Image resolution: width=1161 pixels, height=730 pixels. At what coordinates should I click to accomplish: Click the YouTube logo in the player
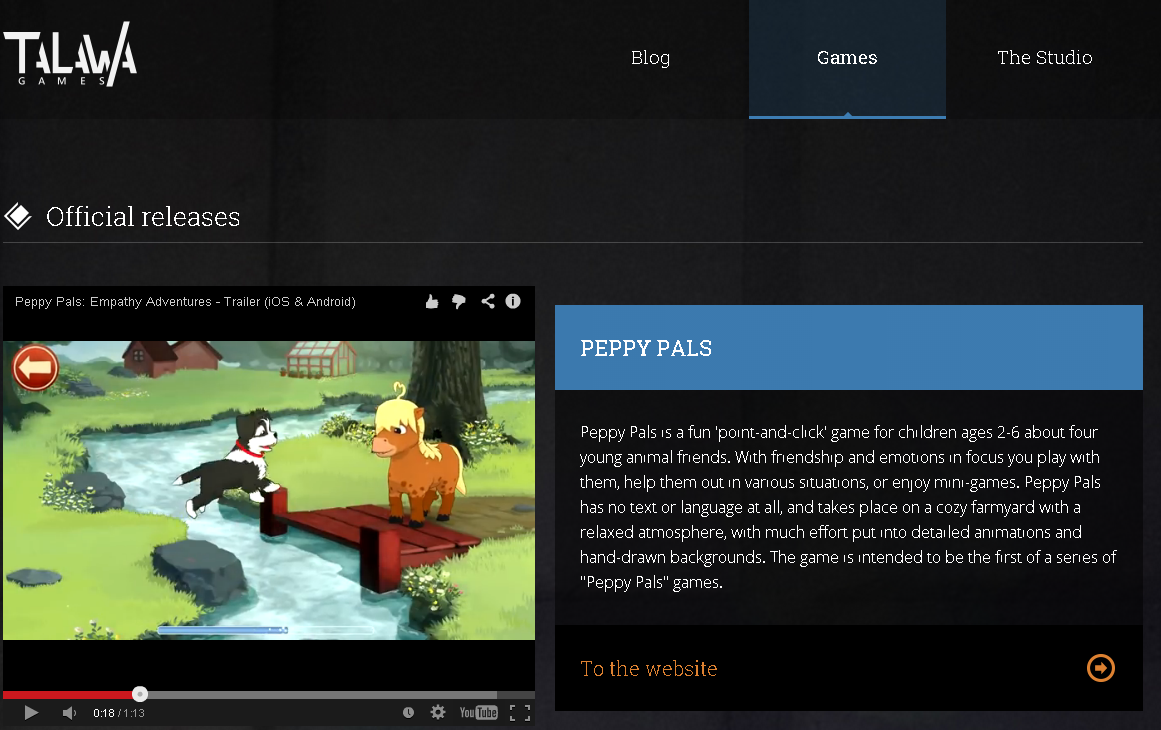tap(478, 712)
